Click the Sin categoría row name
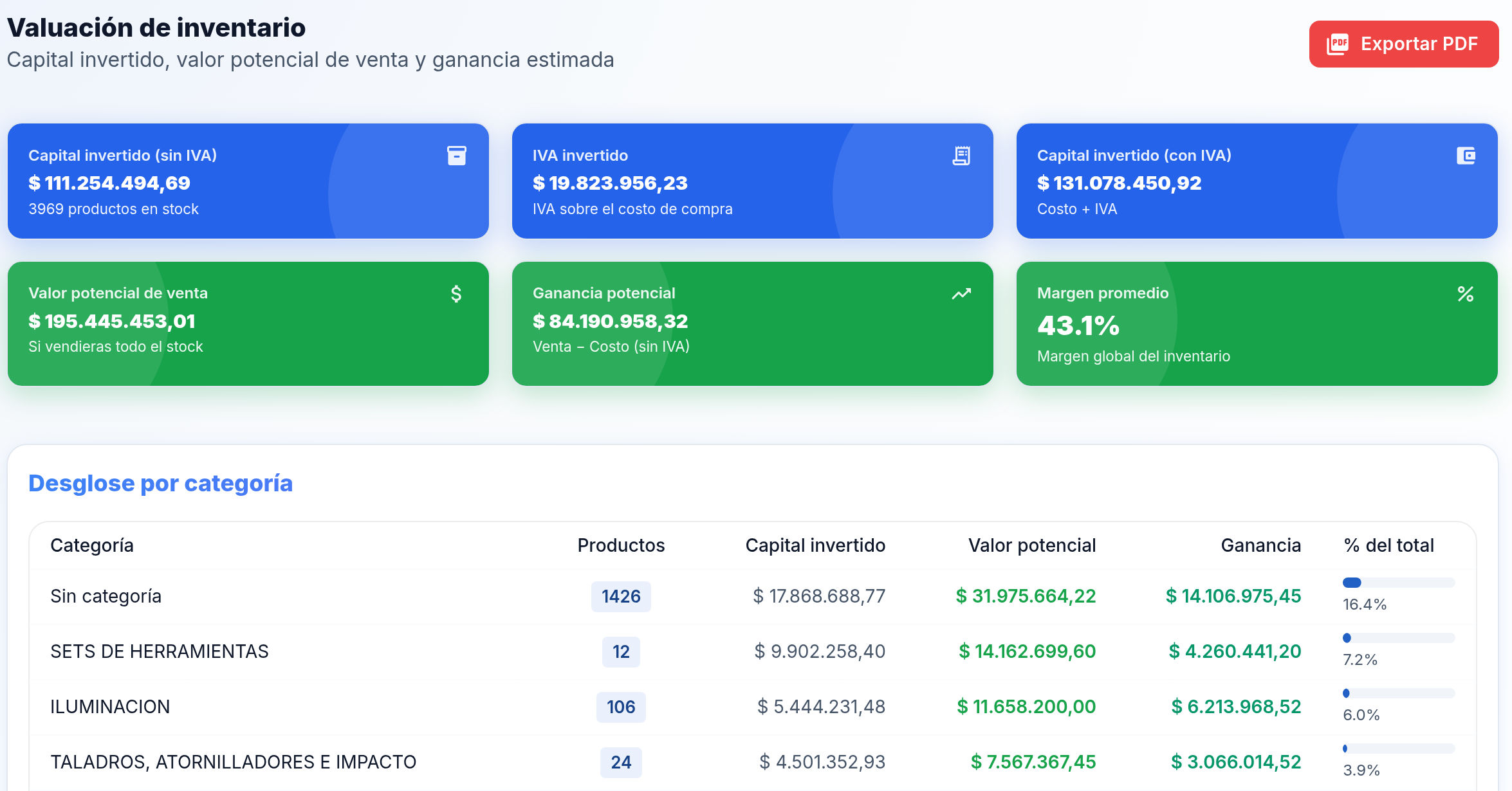 coord(106,596)
